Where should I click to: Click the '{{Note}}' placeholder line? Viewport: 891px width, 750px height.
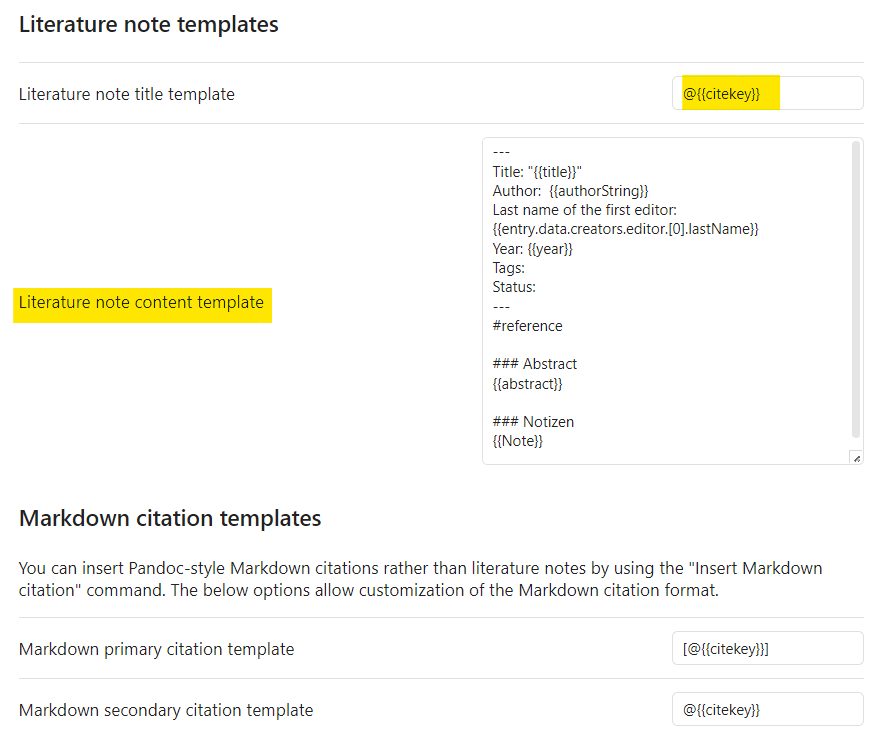(x=518, y=441)
